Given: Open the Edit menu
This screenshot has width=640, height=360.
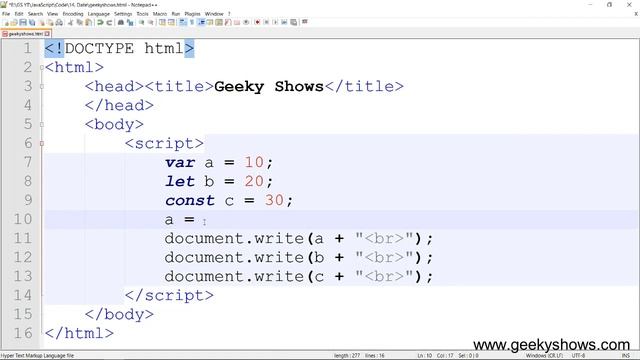Looking at the screenshot, I should (x=19, y=14).
